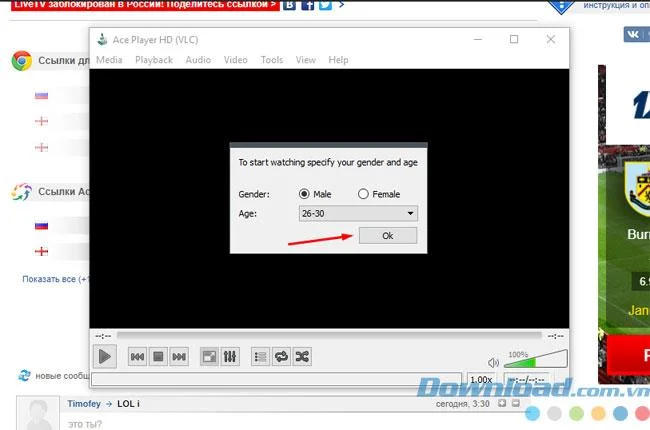The image size is (650, 430).
Task: Toggle shuffle random icon
Action: pyautogui.click(x=302, y=357)
